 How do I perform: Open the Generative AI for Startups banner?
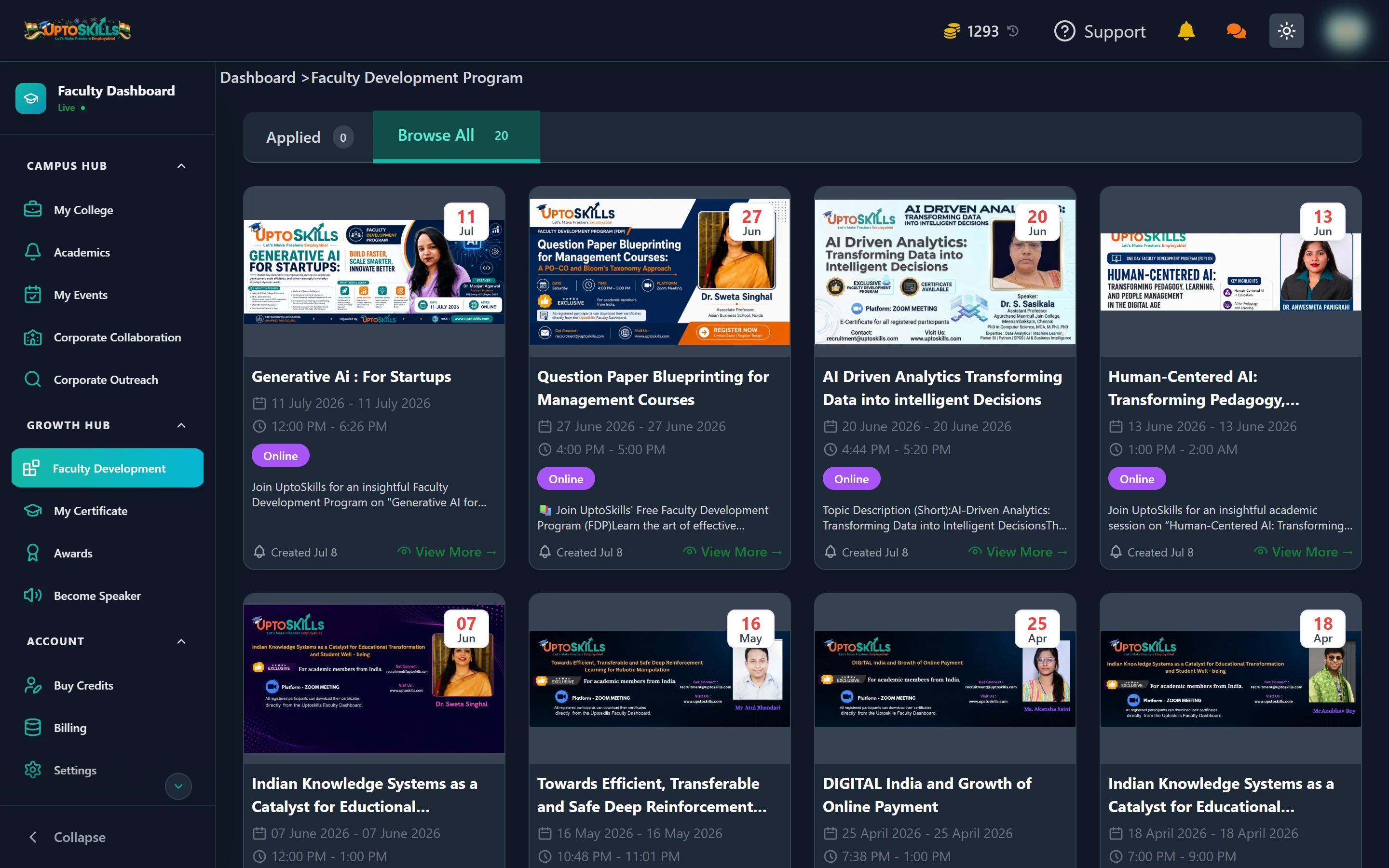click(x=374, y=272)
